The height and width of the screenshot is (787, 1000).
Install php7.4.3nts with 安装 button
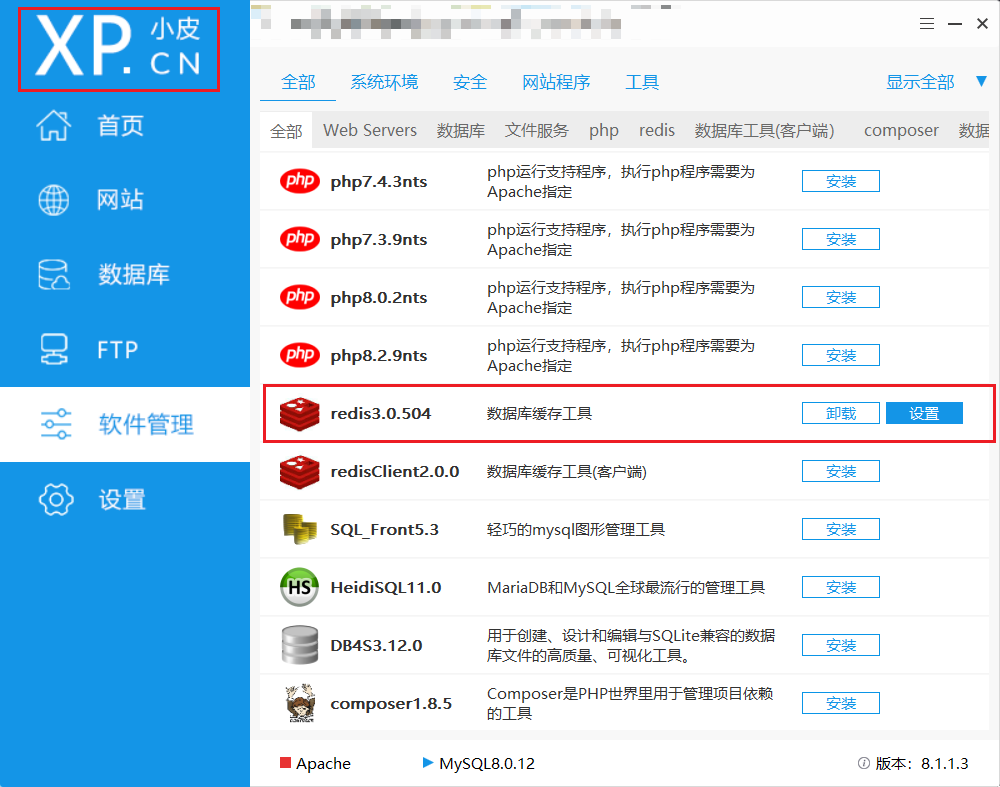pyautogui.click(x=841, y=181)
